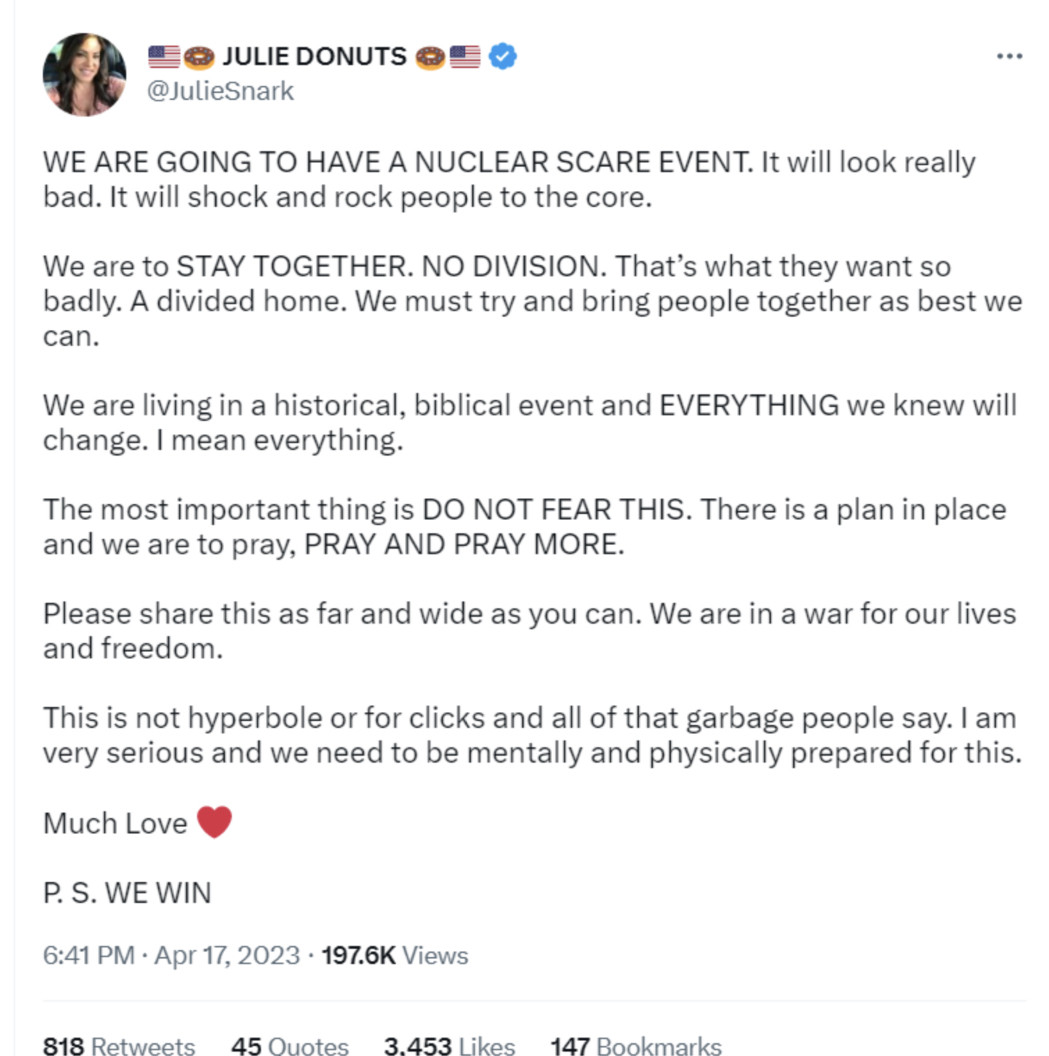
Task: Click the donut emoji right of JULIE DONUTS
Action: pyautogui.click(x=430, y=57)
